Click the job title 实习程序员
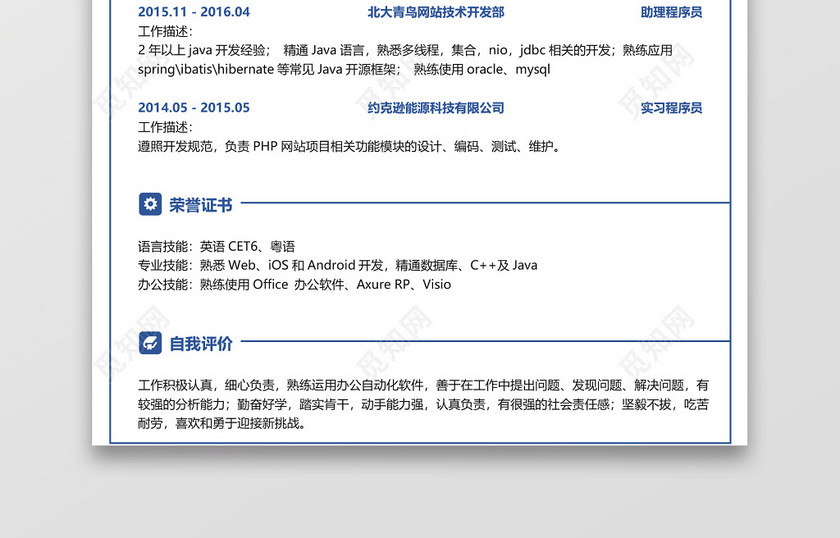The image size is (840, 538). [x=671, y=108]
